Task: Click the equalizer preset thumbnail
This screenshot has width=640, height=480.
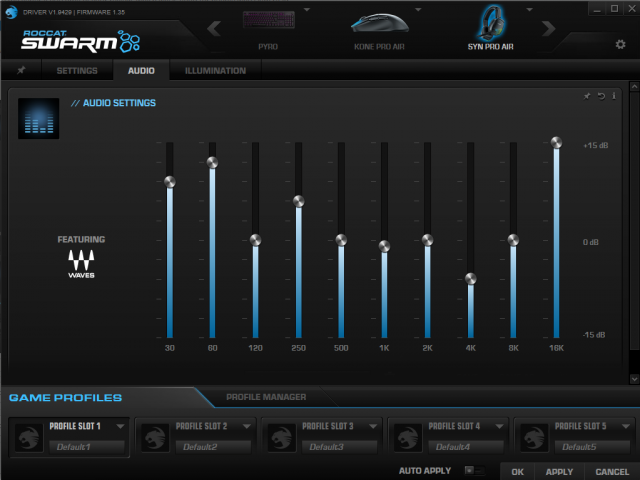Action: point(38,118)
